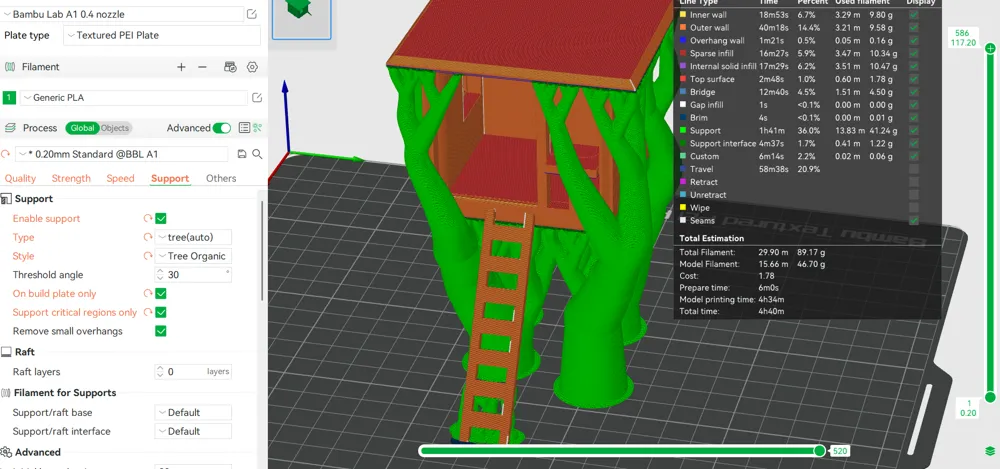Screen dimensions: 1000x469
Task: Open the 0.20mm Standard process dropdown
Action: 122,154
